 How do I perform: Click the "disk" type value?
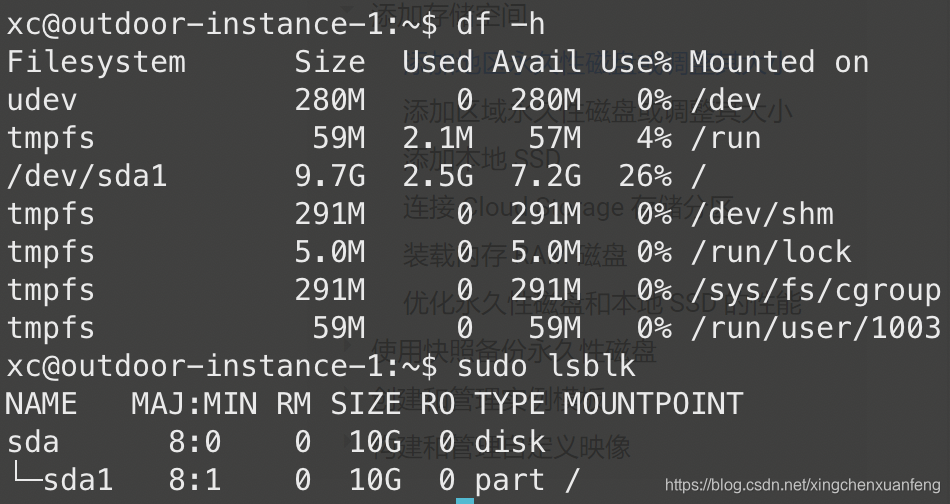click(510, 442)
